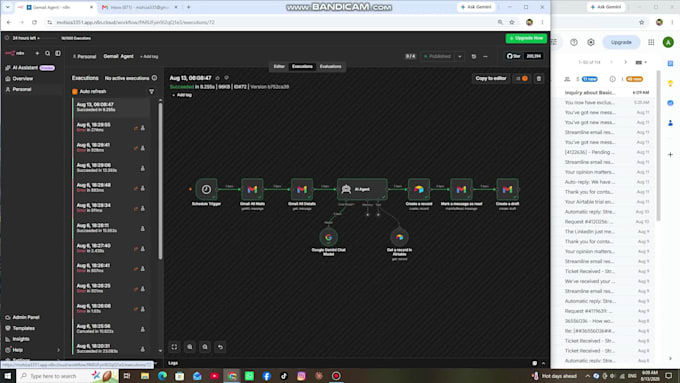The height and width of the screenshot is (383, 680).
Task: Select the Airtable Create a record node
Action: pos(418,189)
